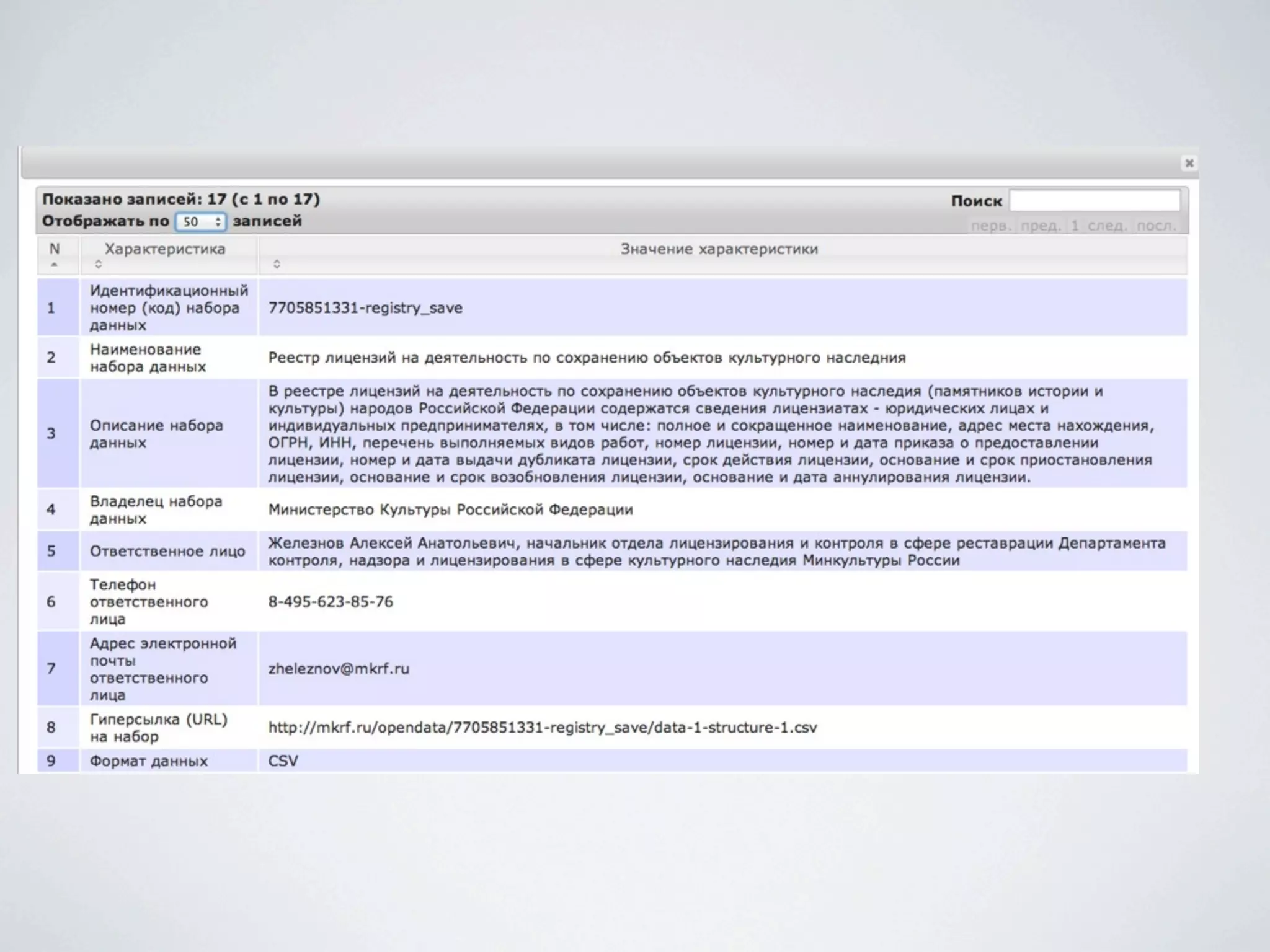Select page number 1 in pagination

click(1075, 226)
